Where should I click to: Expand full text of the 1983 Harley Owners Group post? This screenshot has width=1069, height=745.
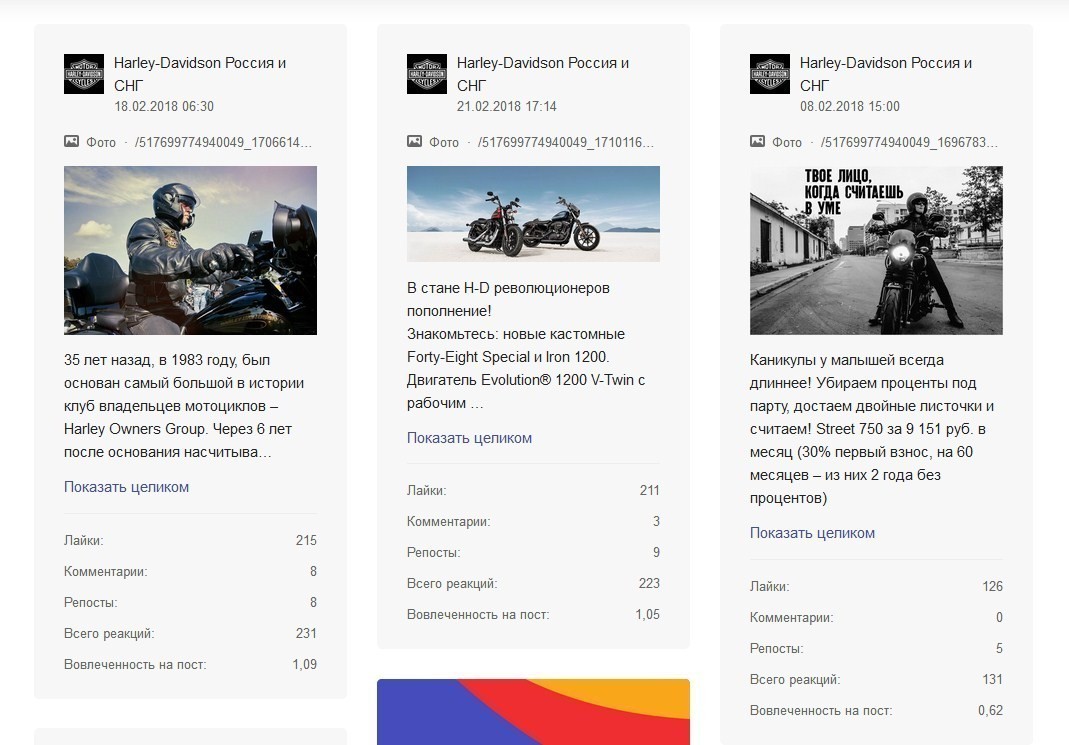point(126,487)
